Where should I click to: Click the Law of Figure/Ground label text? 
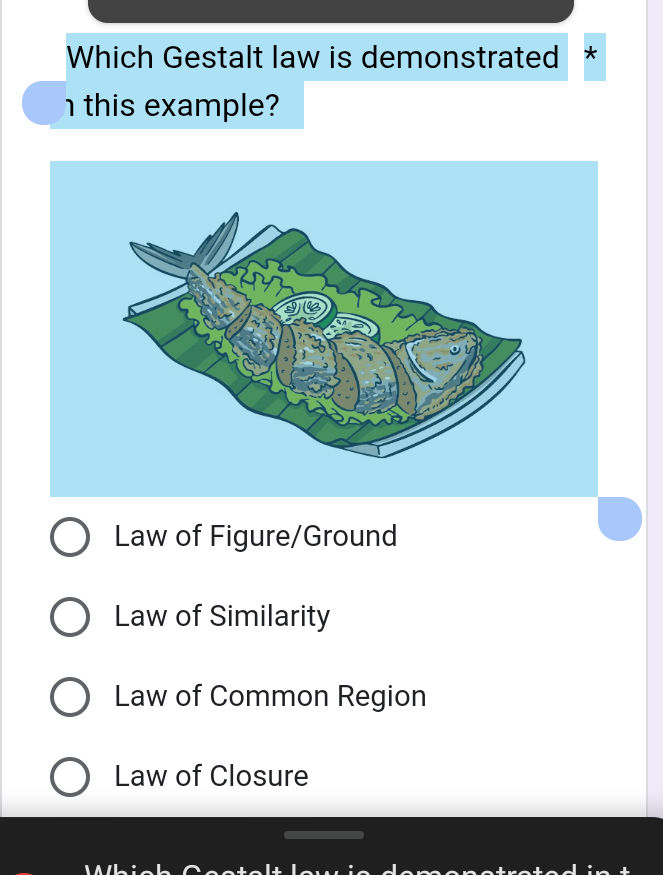tap(255, 537)
